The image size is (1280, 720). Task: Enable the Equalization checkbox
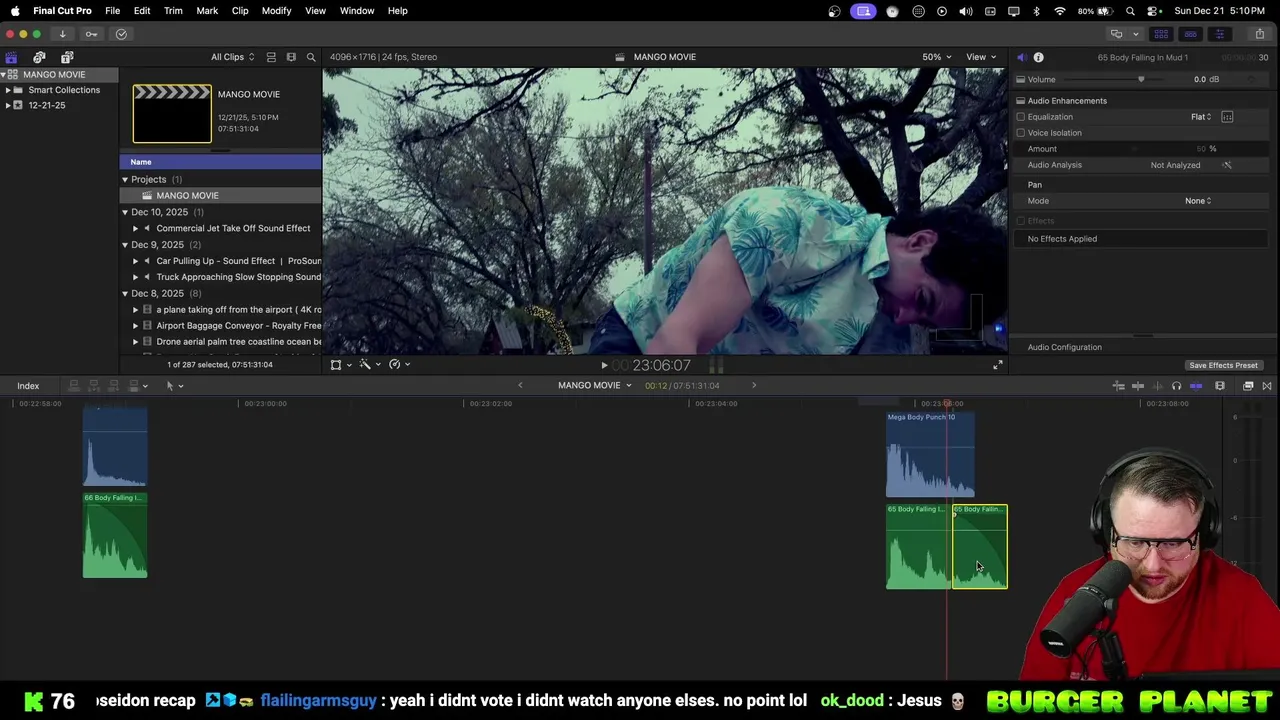click(x=1021, y=117)
